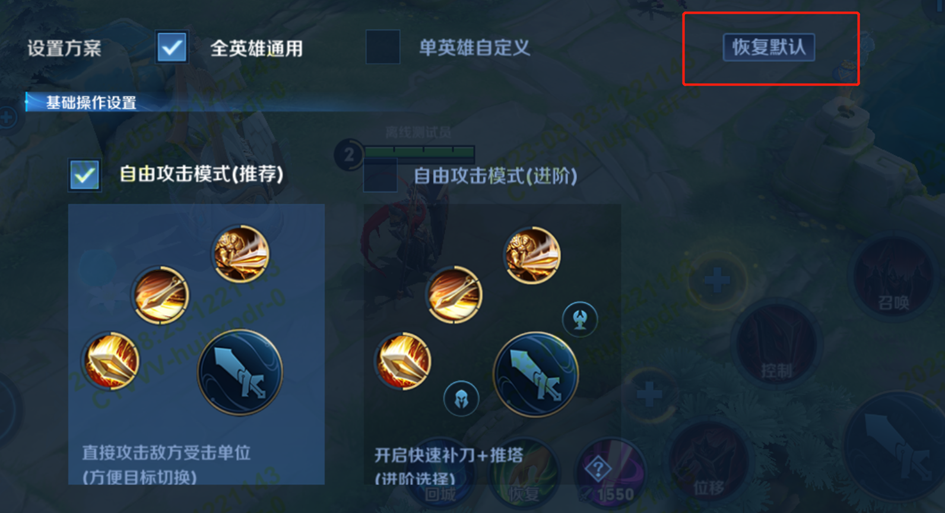Tap flaming sword skill icon in 推荐 panel
This screenshot has height=513, width=945.
point(160,295)
